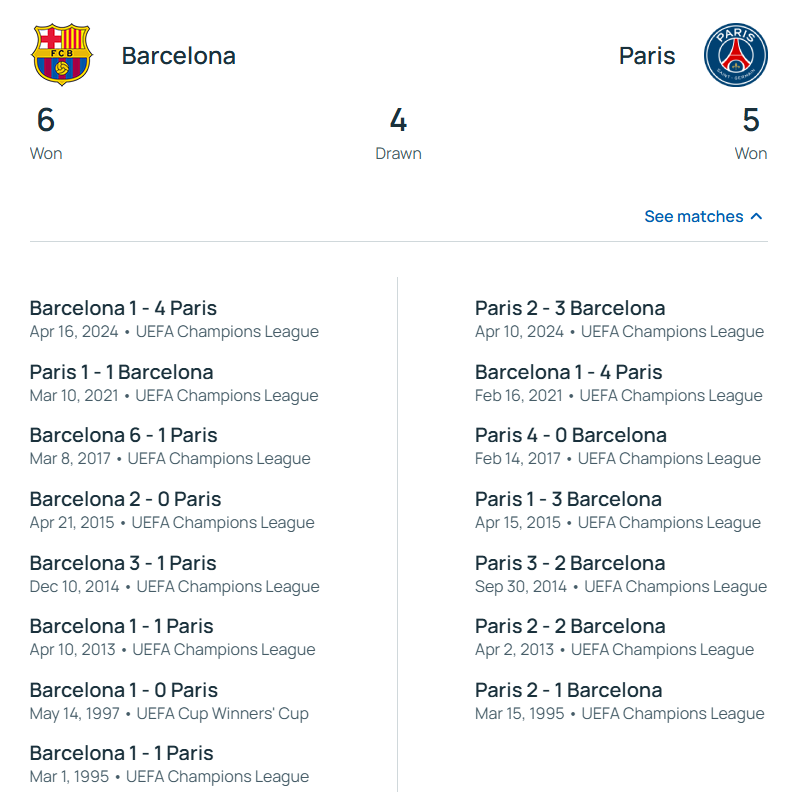Select the Paris 3 - 2 Barcelona match
The height and width of the screenshot is (792, 791).
point(570,563)
